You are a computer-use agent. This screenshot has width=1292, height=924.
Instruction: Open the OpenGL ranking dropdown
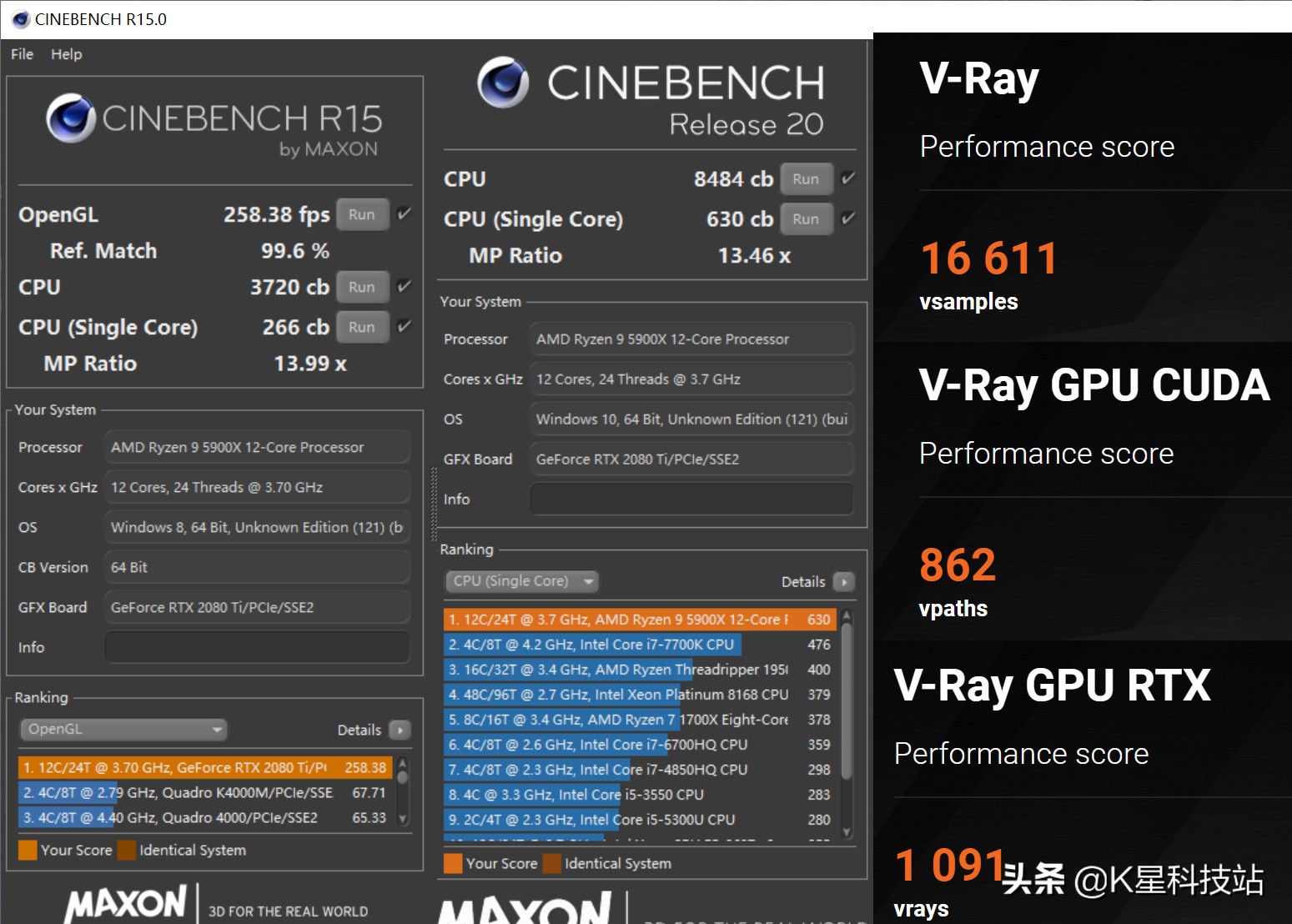[123, 730]
